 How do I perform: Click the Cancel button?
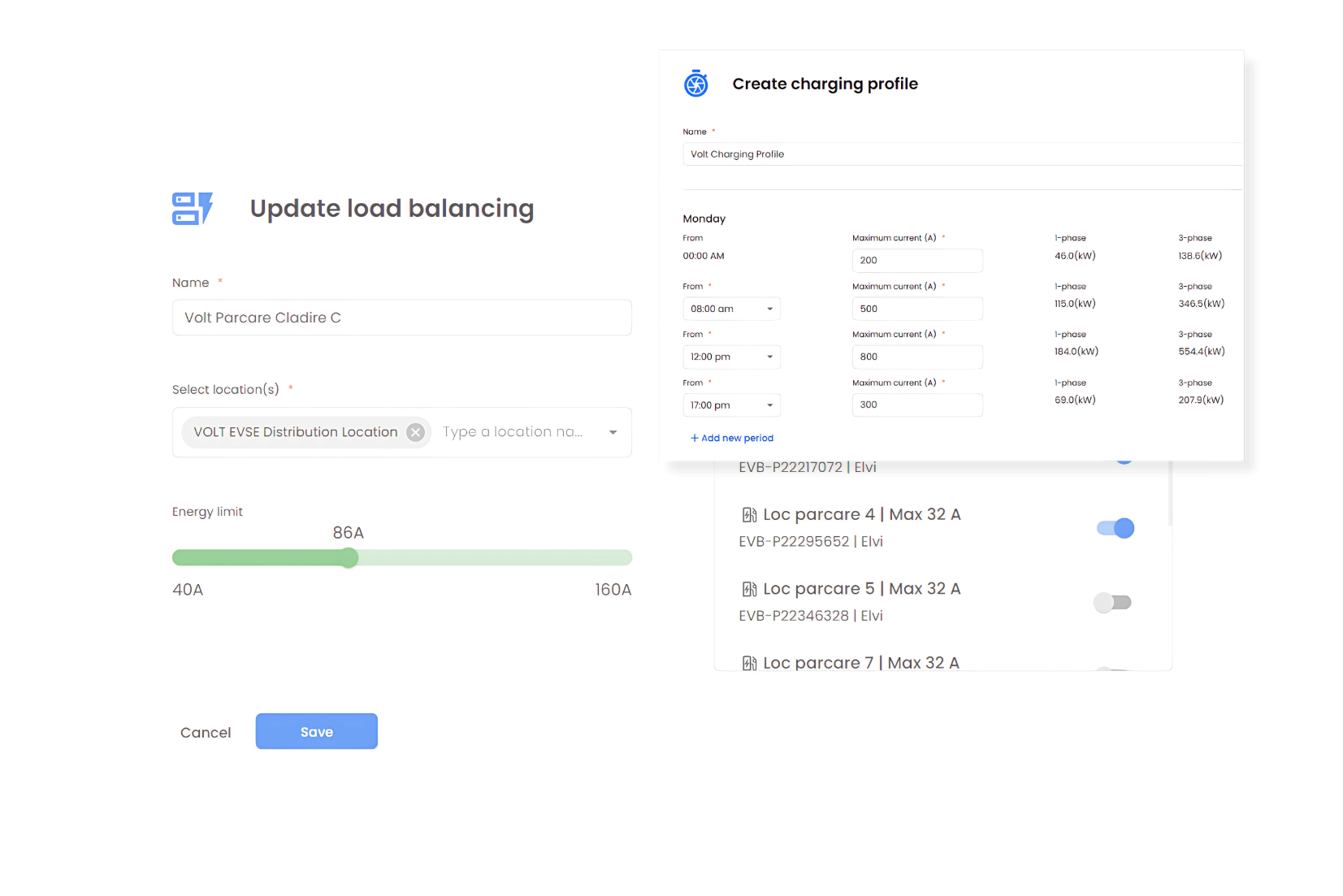[206, 732]
